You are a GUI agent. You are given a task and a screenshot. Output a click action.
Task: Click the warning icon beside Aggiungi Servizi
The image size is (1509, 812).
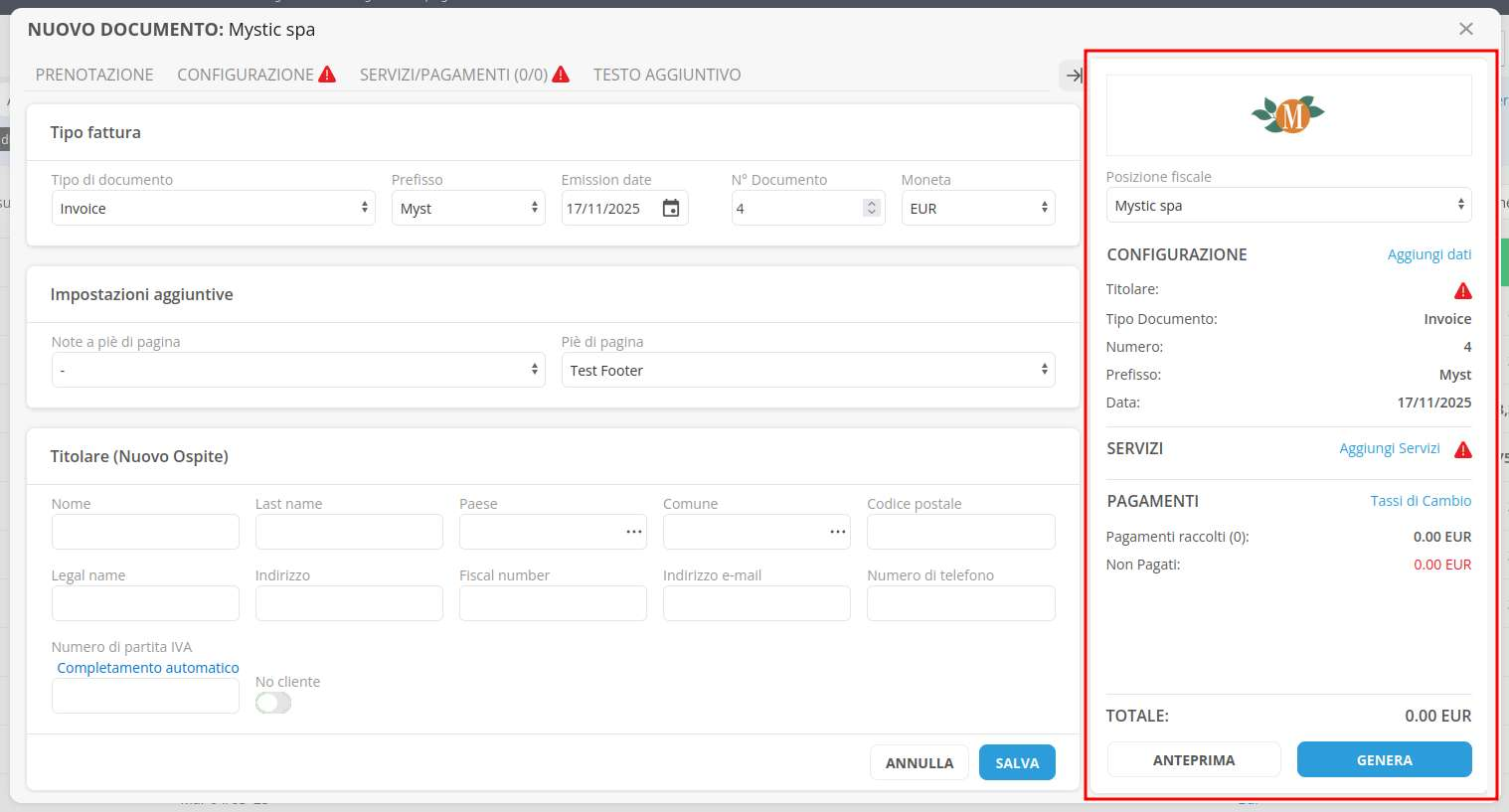(1462, 449)
